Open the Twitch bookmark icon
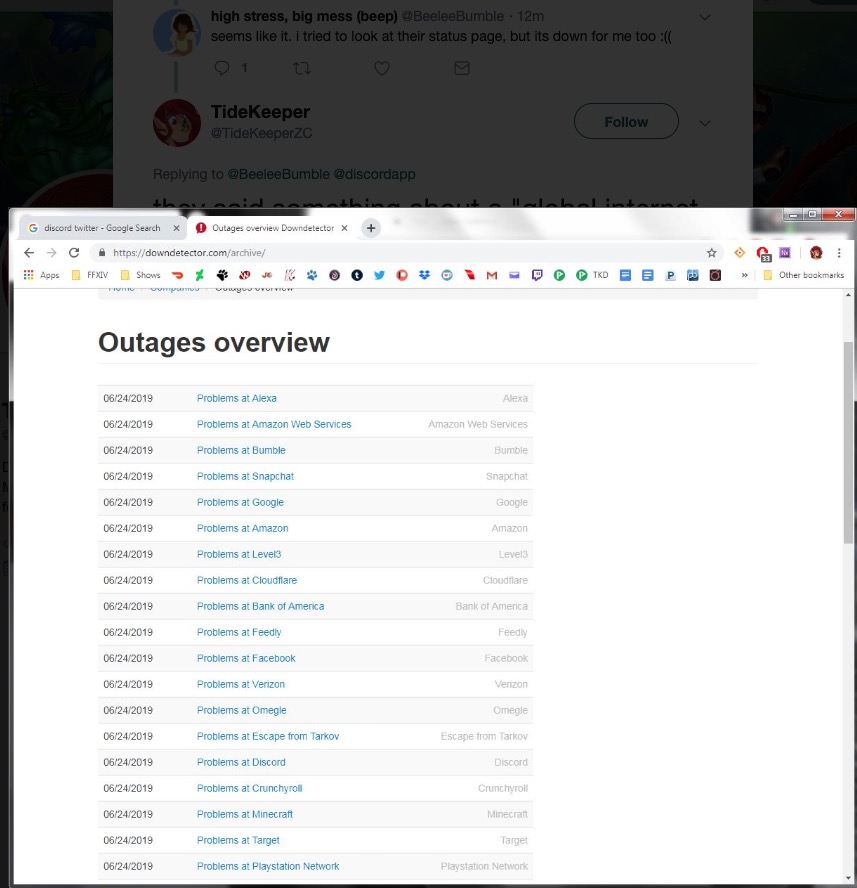 [x=537, y=275]
